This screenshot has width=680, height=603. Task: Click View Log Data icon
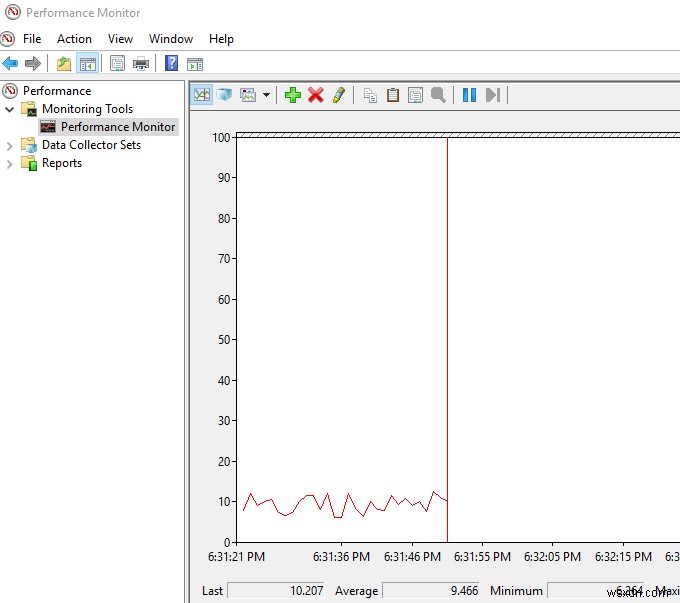click(x=224, y=95)
